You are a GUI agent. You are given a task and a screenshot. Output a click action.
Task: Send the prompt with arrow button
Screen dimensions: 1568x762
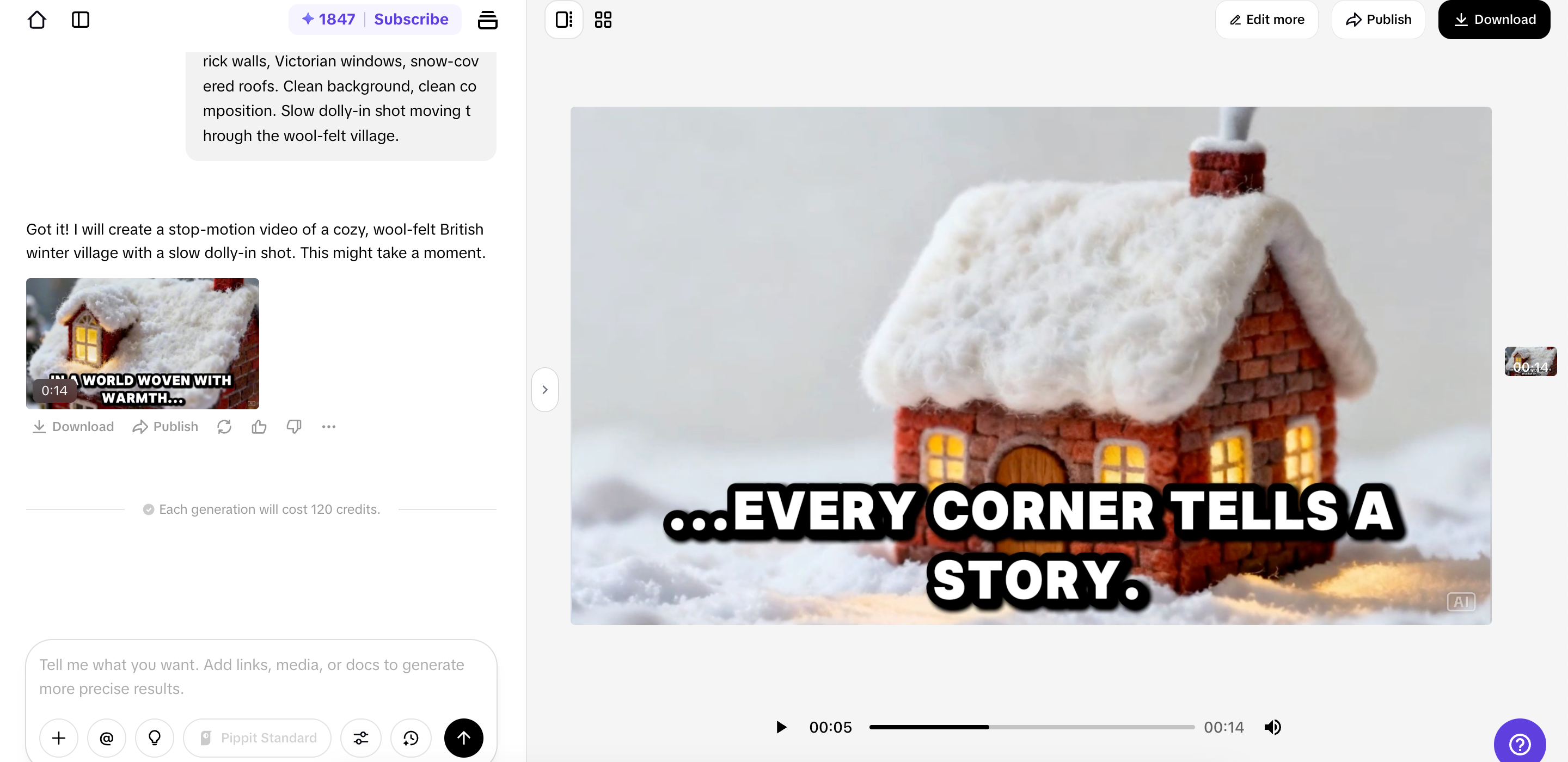[x=464, y=738]
